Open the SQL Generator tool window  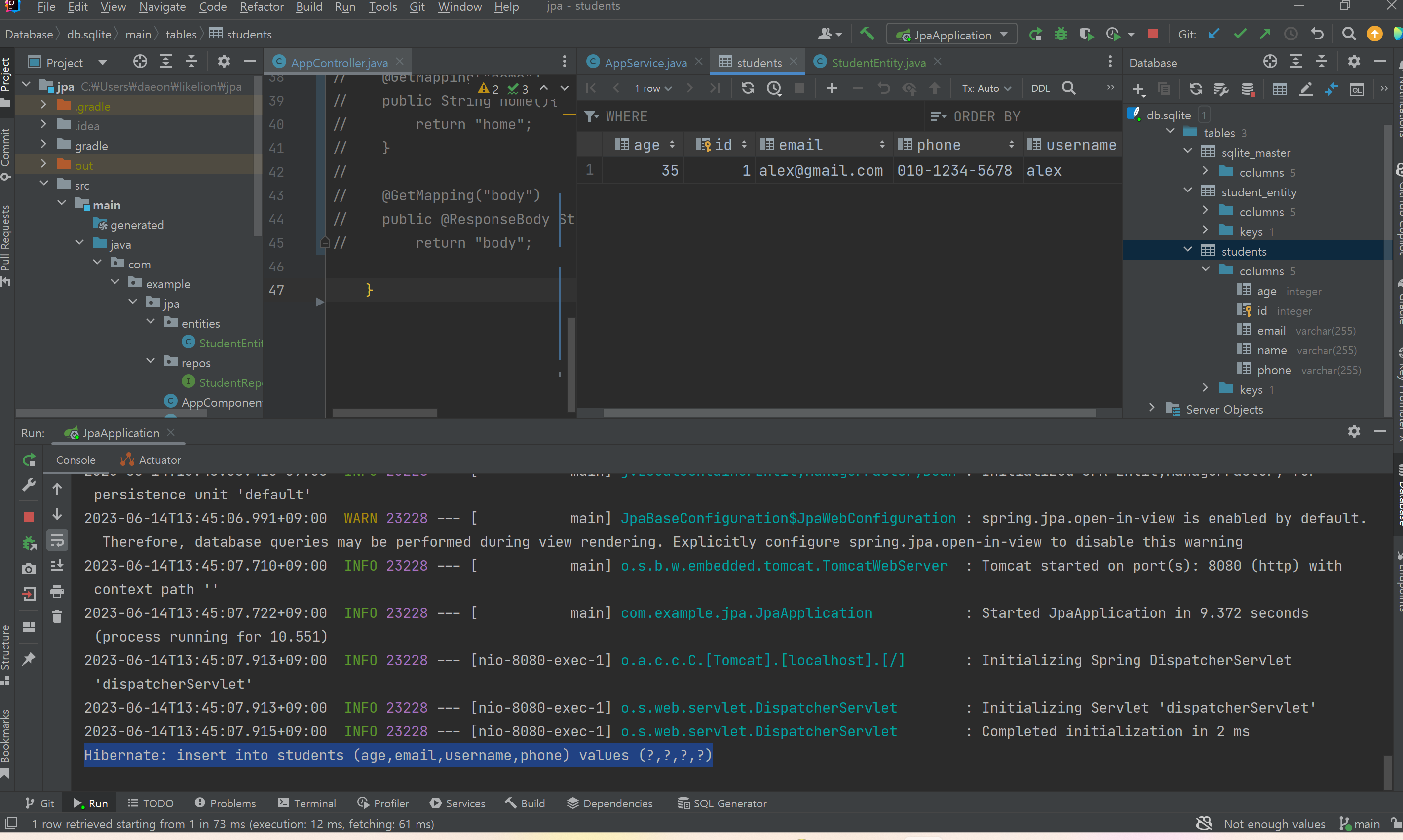click(x=722, y=803)
